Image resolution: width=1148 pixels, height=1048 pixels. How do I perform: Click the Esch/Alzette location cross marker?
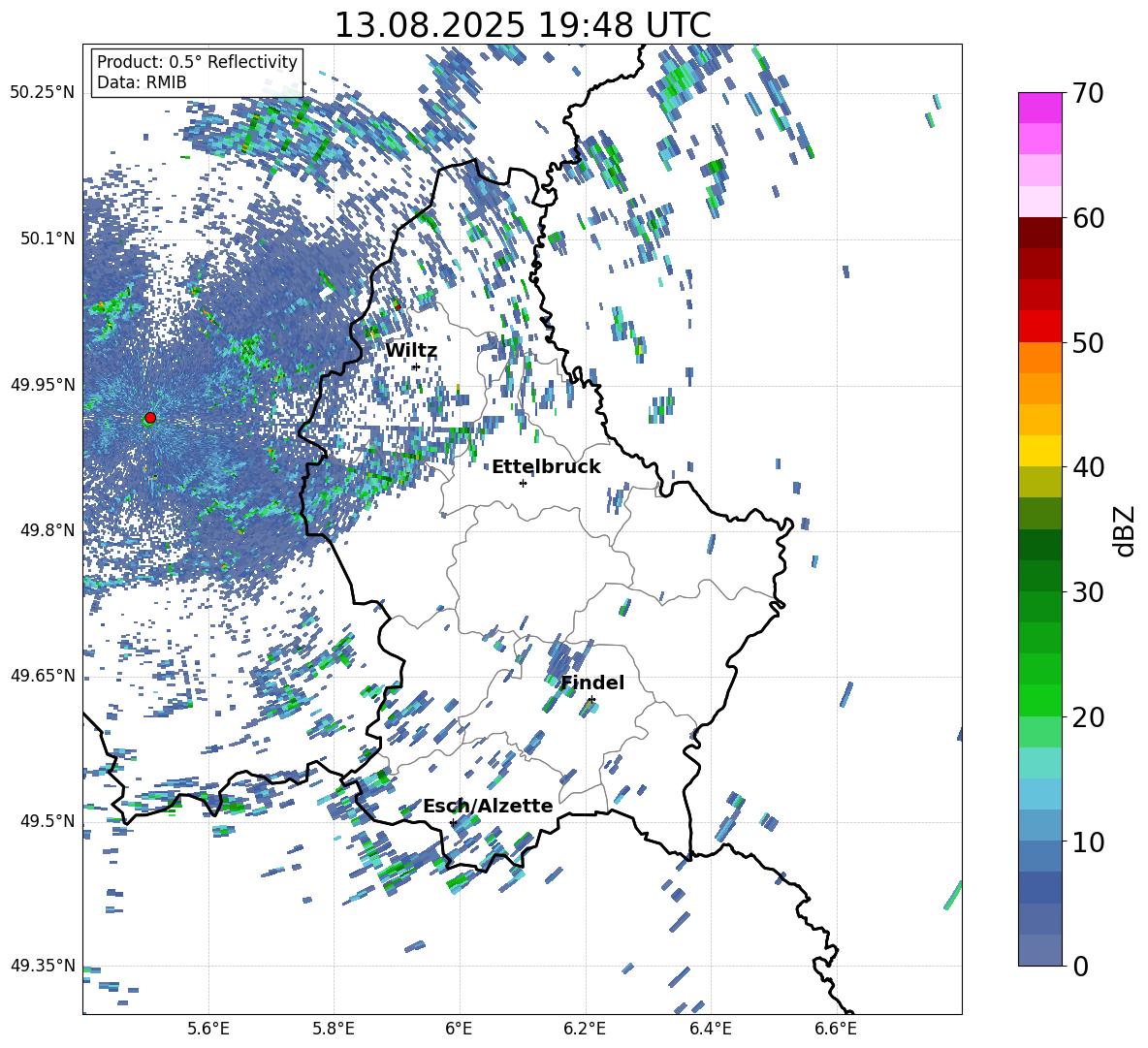[x=453, y=822]
